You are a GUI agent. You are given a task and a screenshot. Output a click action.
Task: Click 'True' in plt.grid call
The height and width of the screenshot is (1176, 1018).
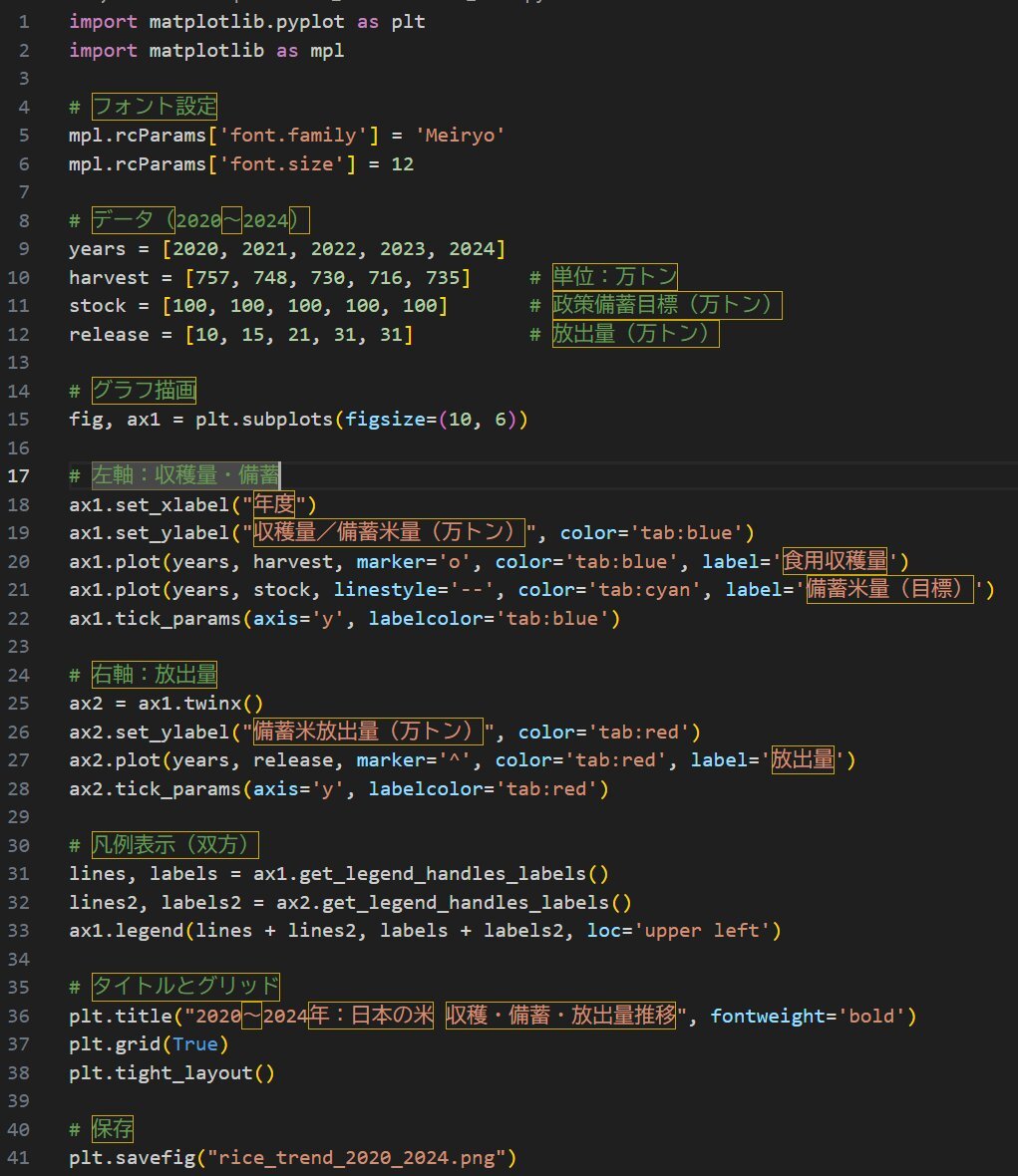[195, 1044]
